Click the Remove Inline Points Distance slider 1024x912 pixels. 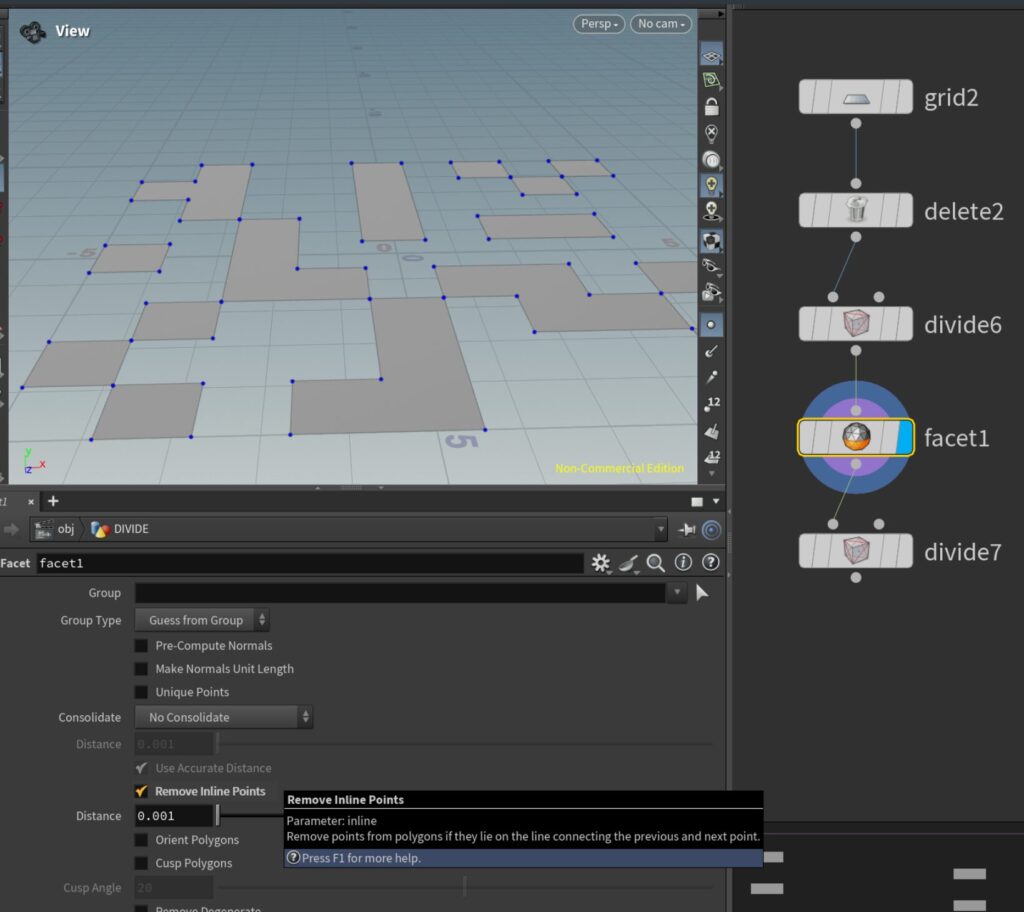click(217, 816)
